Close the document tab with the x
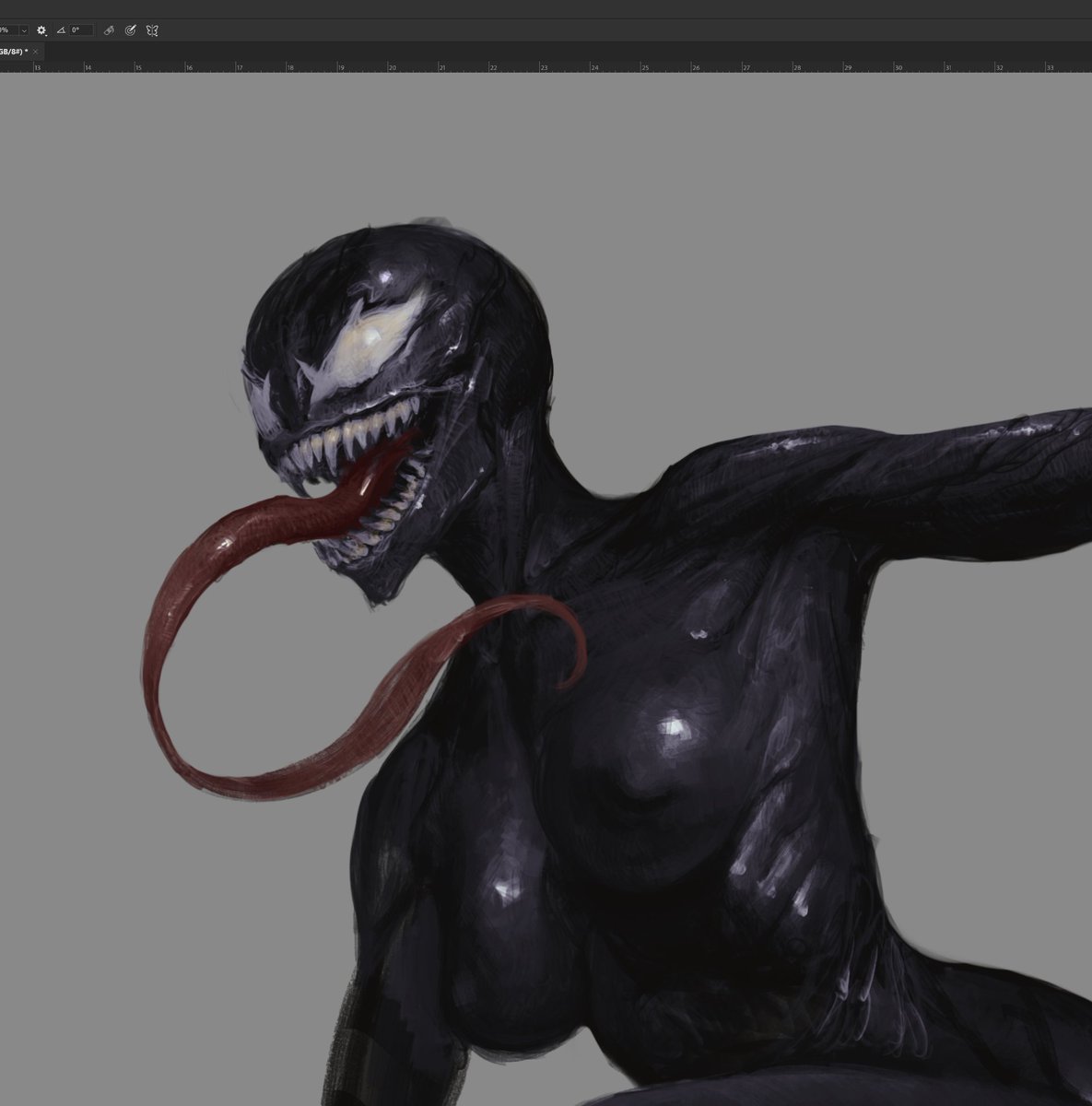The image size is (1092, 1106). coord(36,52)
